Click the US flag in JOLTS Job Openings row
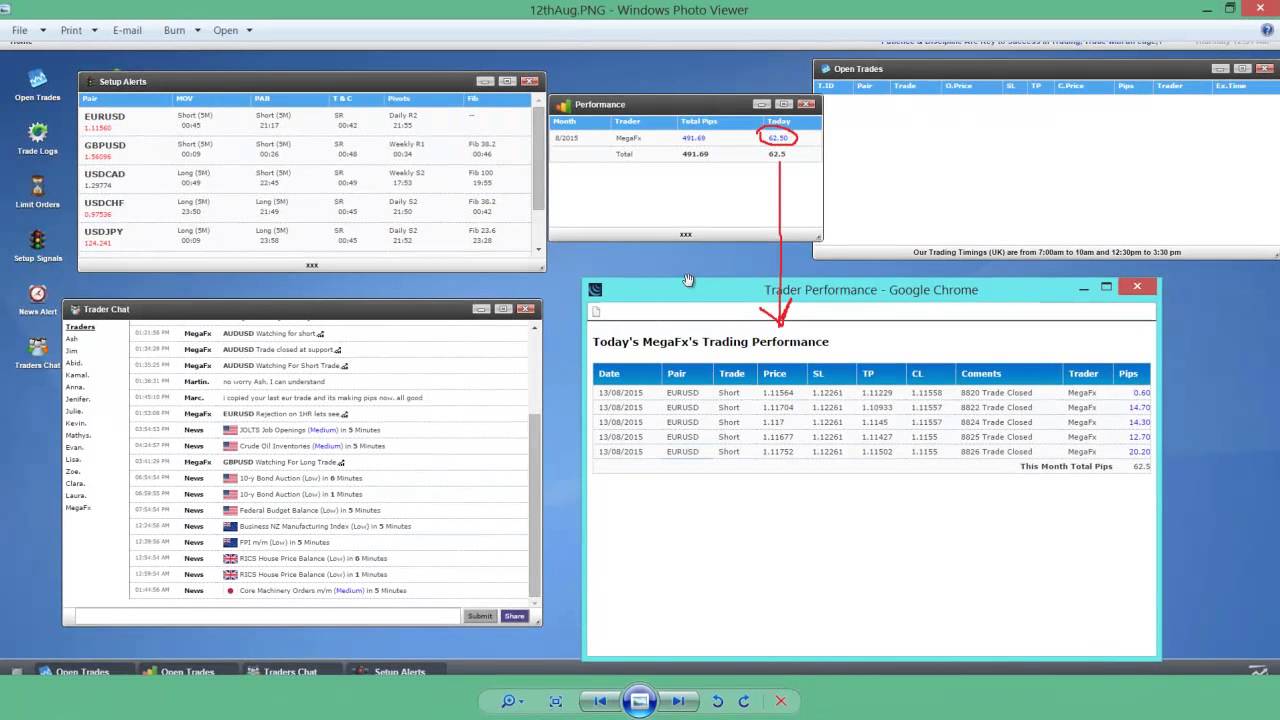 230,430
